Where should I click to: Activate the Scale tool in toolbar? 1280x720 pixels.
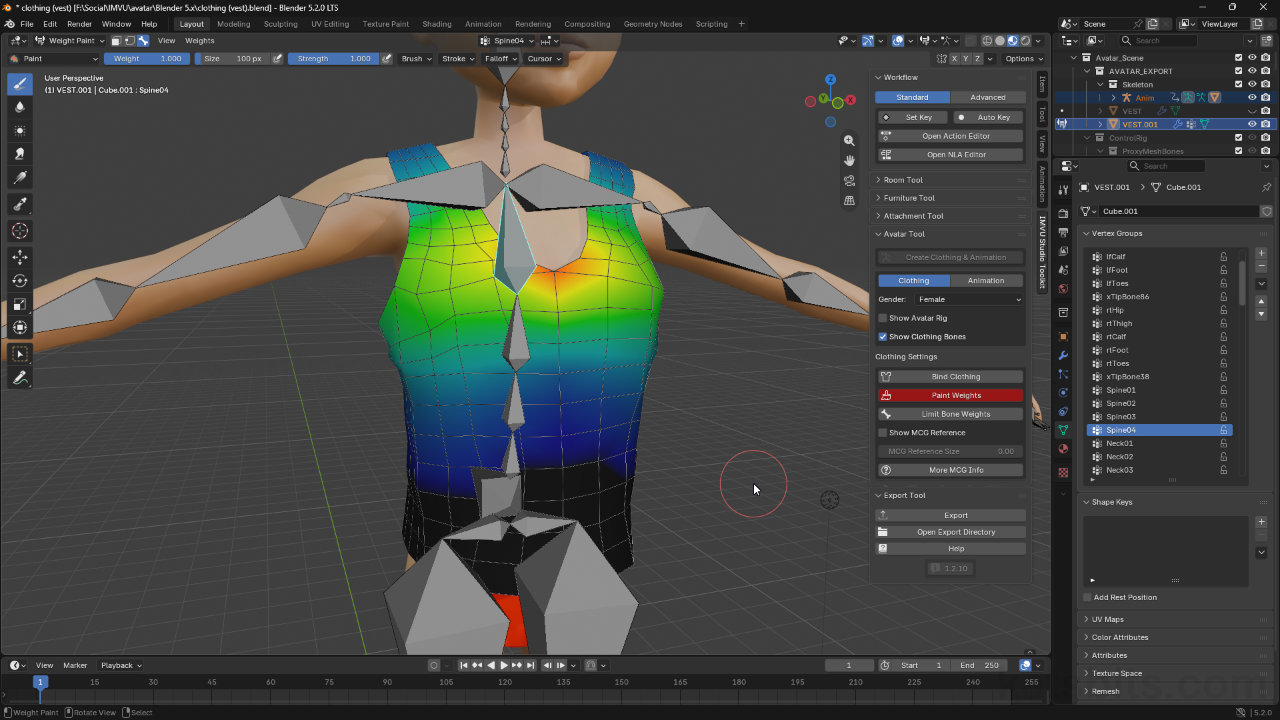tap(20, 304)
